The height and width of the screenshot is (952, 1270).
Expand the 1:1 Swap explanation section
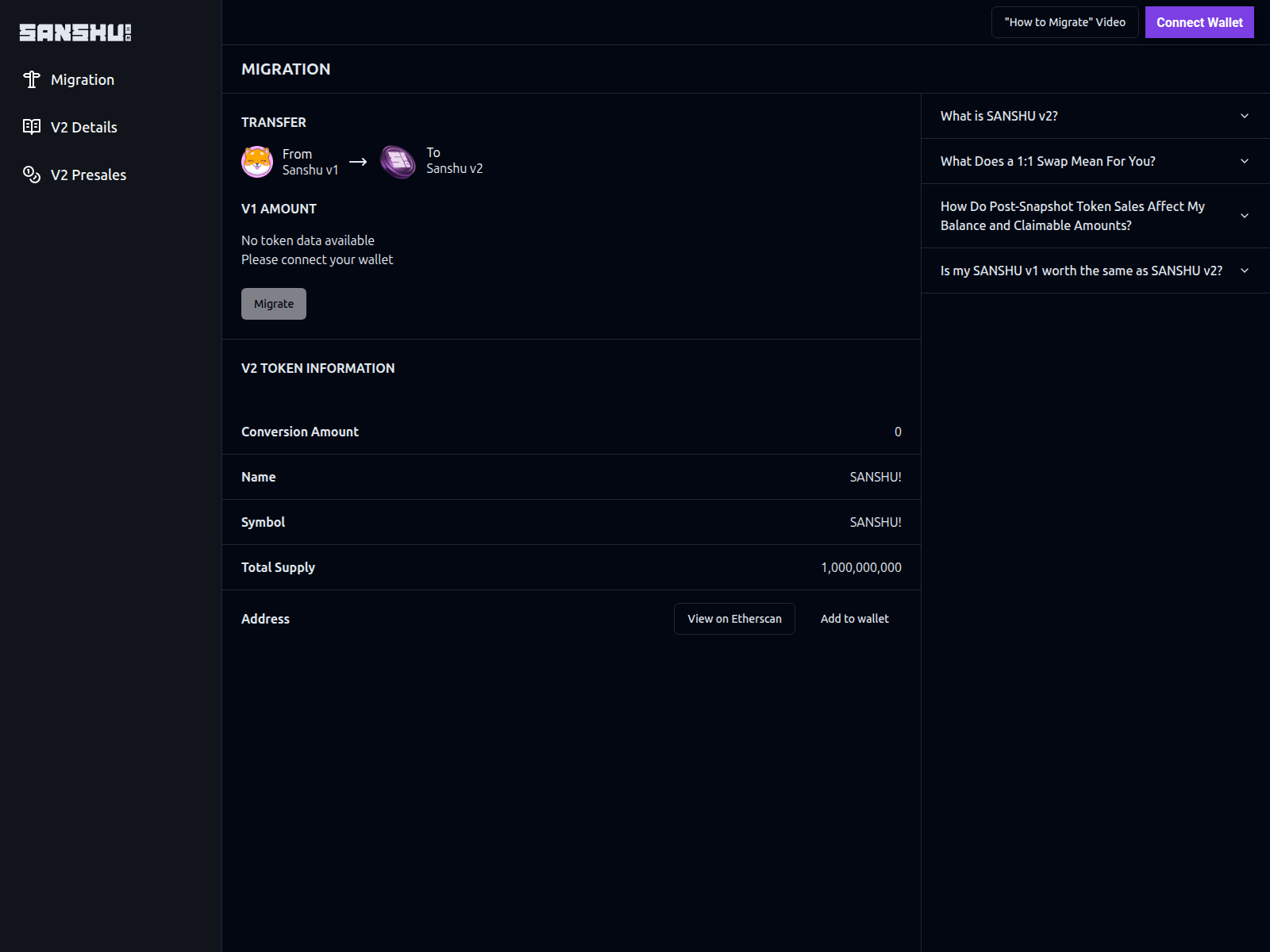click(1094, 161)
